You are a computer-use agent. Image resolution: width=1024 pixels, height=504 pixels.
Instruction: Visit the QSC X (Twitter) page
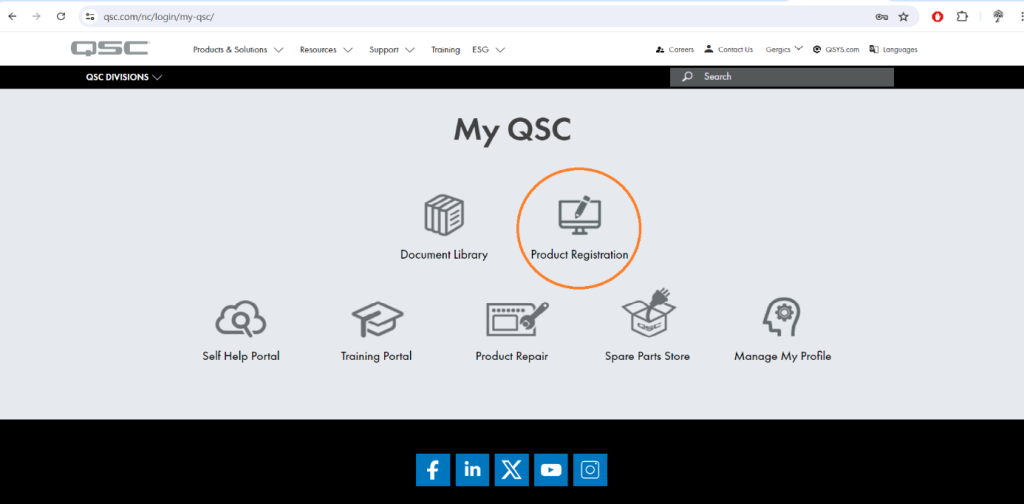511,470
